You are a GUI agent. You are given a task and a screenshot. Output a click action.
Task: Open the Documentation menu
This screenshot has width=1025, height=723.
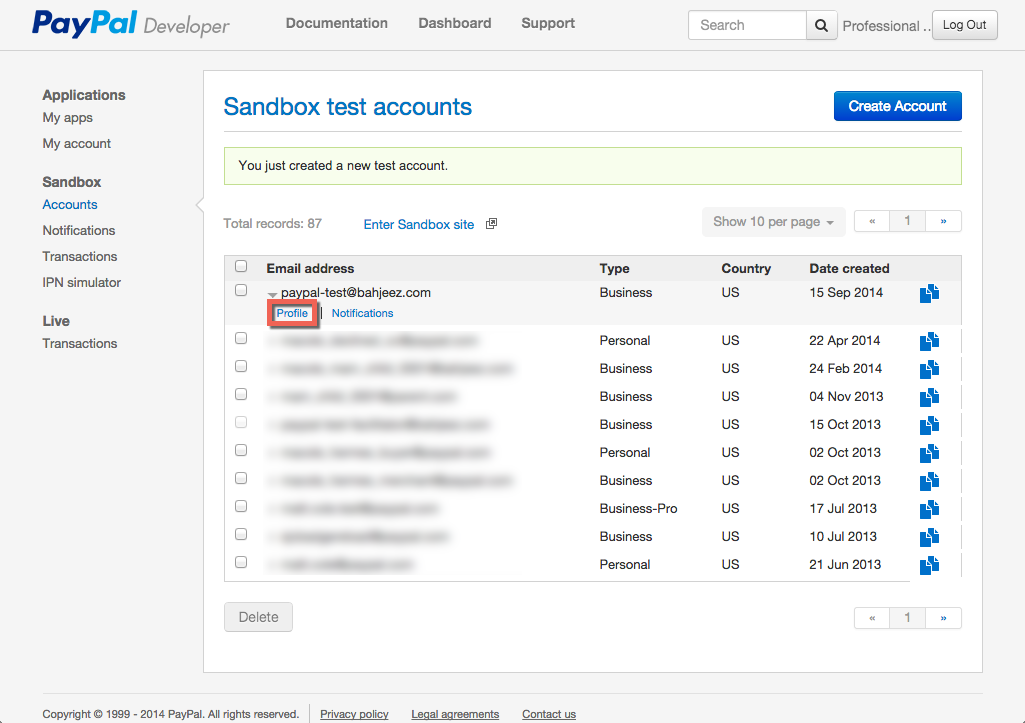[337, 24]
